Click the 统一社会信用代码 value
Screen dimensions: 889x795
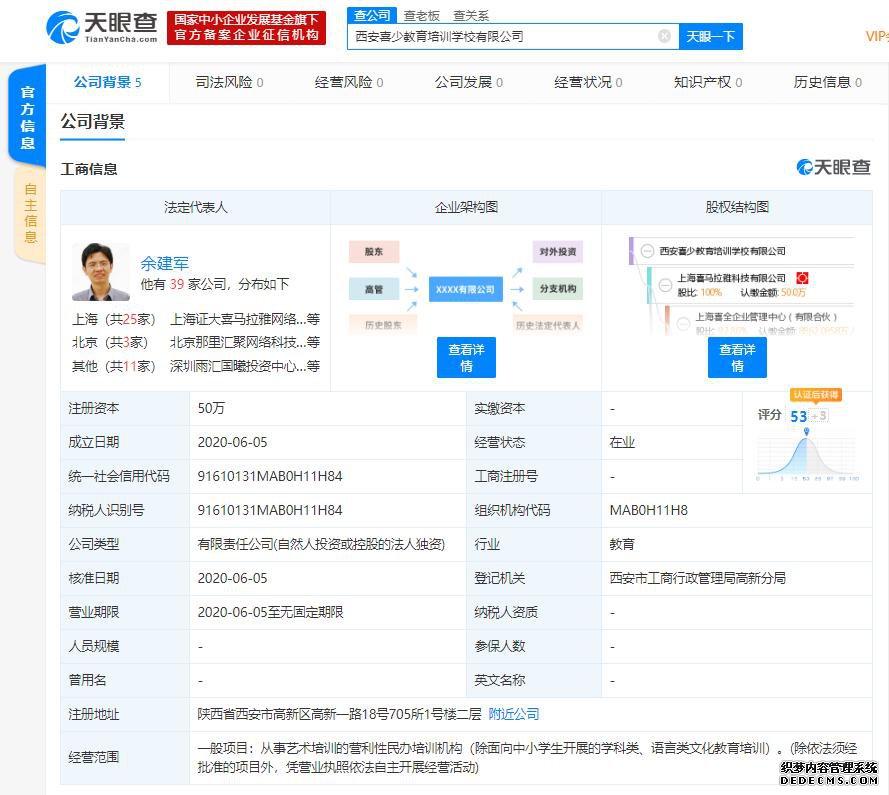coord(270,476)
